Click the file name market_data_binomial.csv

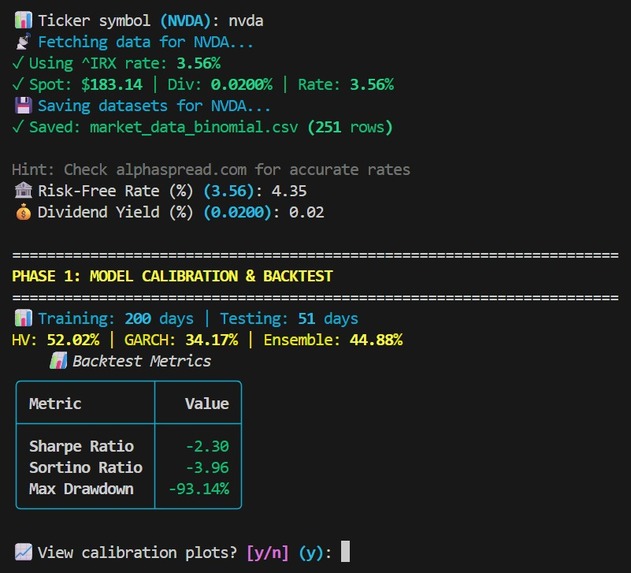point(194,127)
